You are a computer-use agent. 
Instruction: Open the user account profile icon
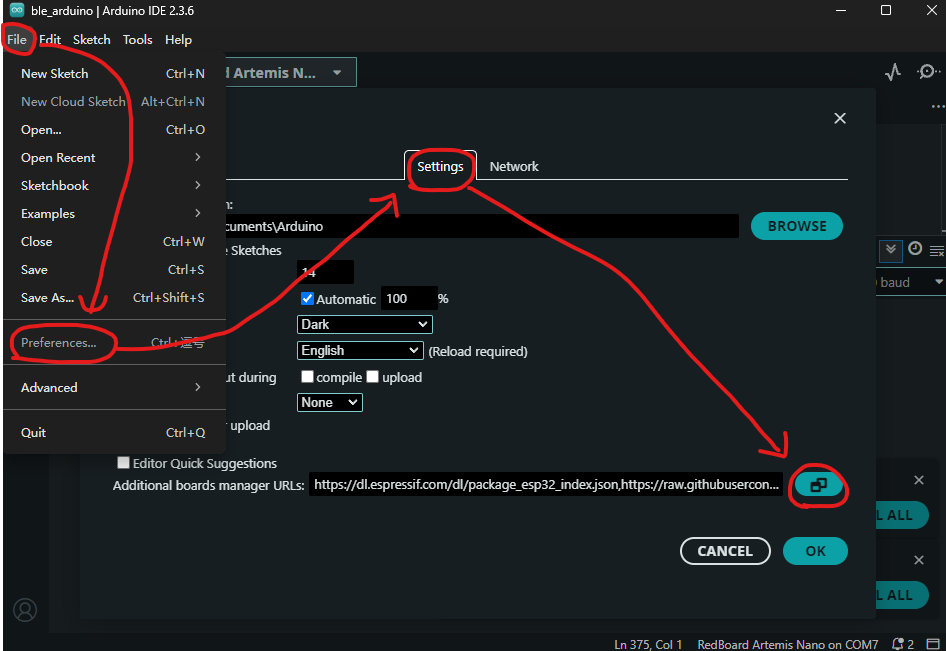tap(25, 609)
